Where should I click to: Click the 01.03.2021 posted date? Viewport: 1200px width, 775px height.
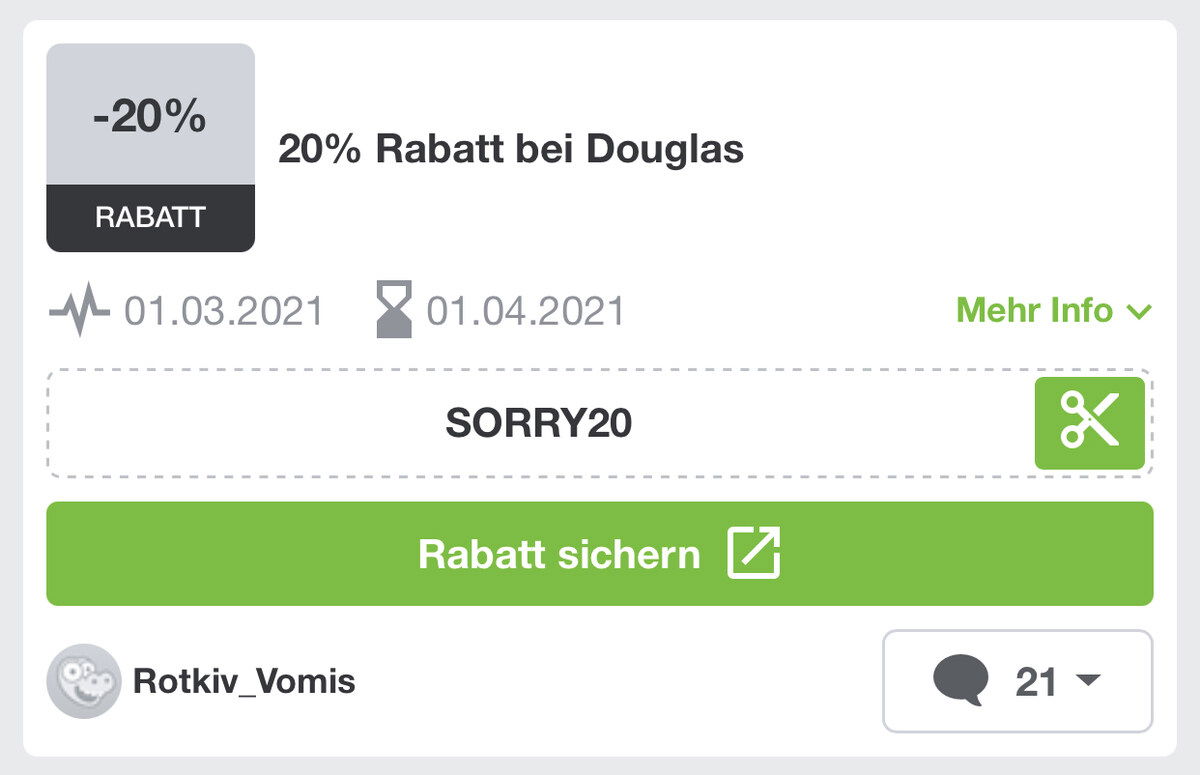224,311
